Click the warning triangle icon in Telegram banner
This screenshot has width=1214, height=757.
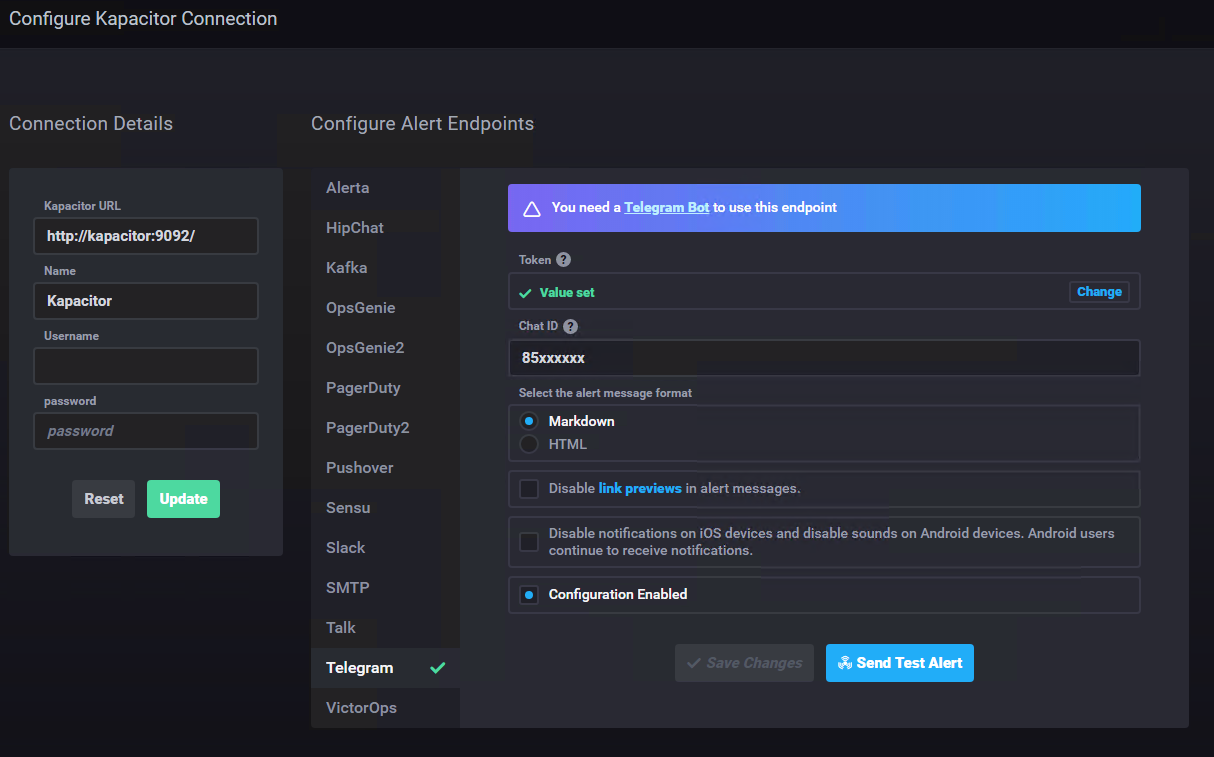[532, 209]
